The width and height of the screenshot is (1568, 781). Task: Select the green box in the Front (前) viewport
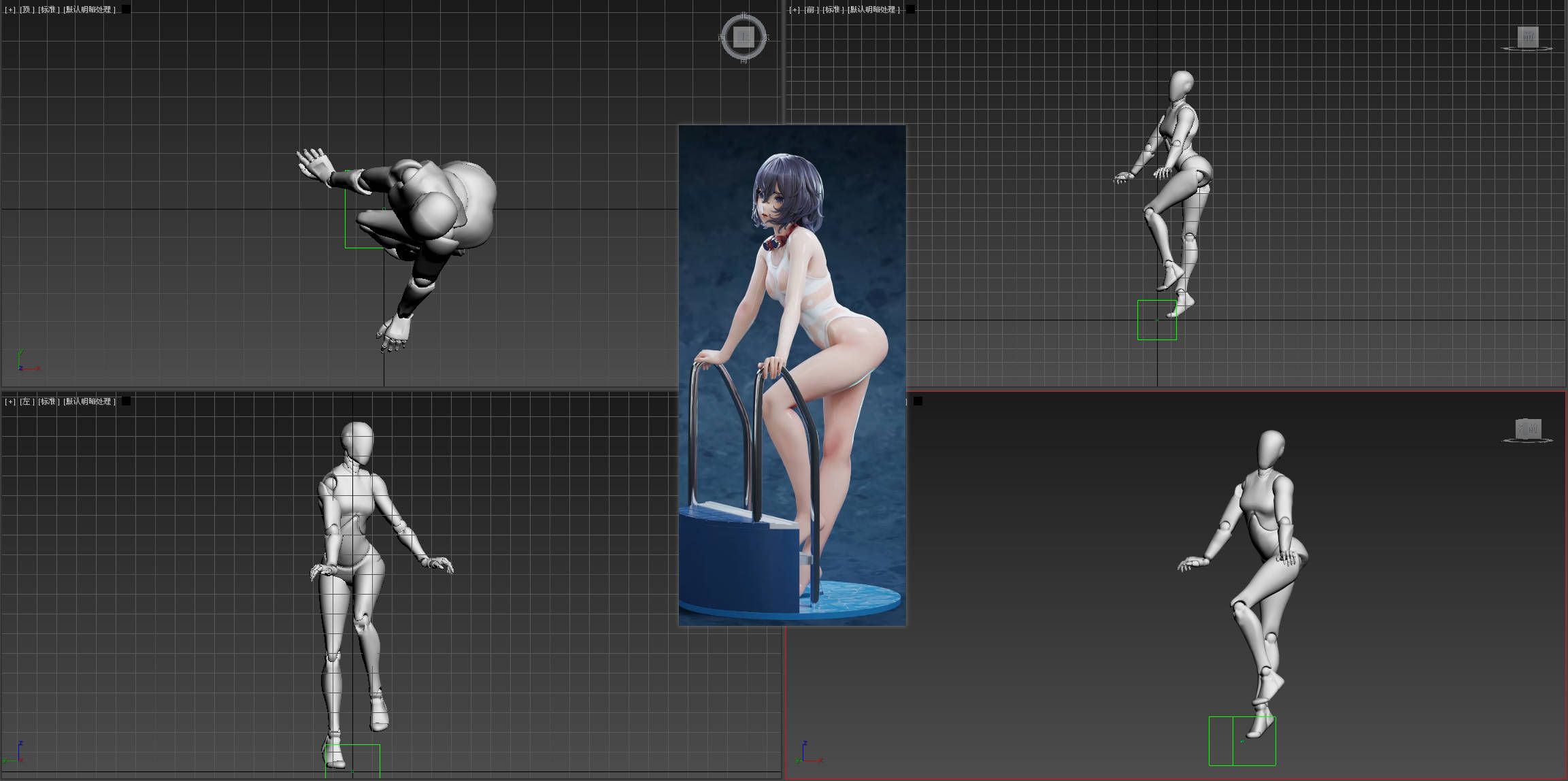[x=1157, y=320]
